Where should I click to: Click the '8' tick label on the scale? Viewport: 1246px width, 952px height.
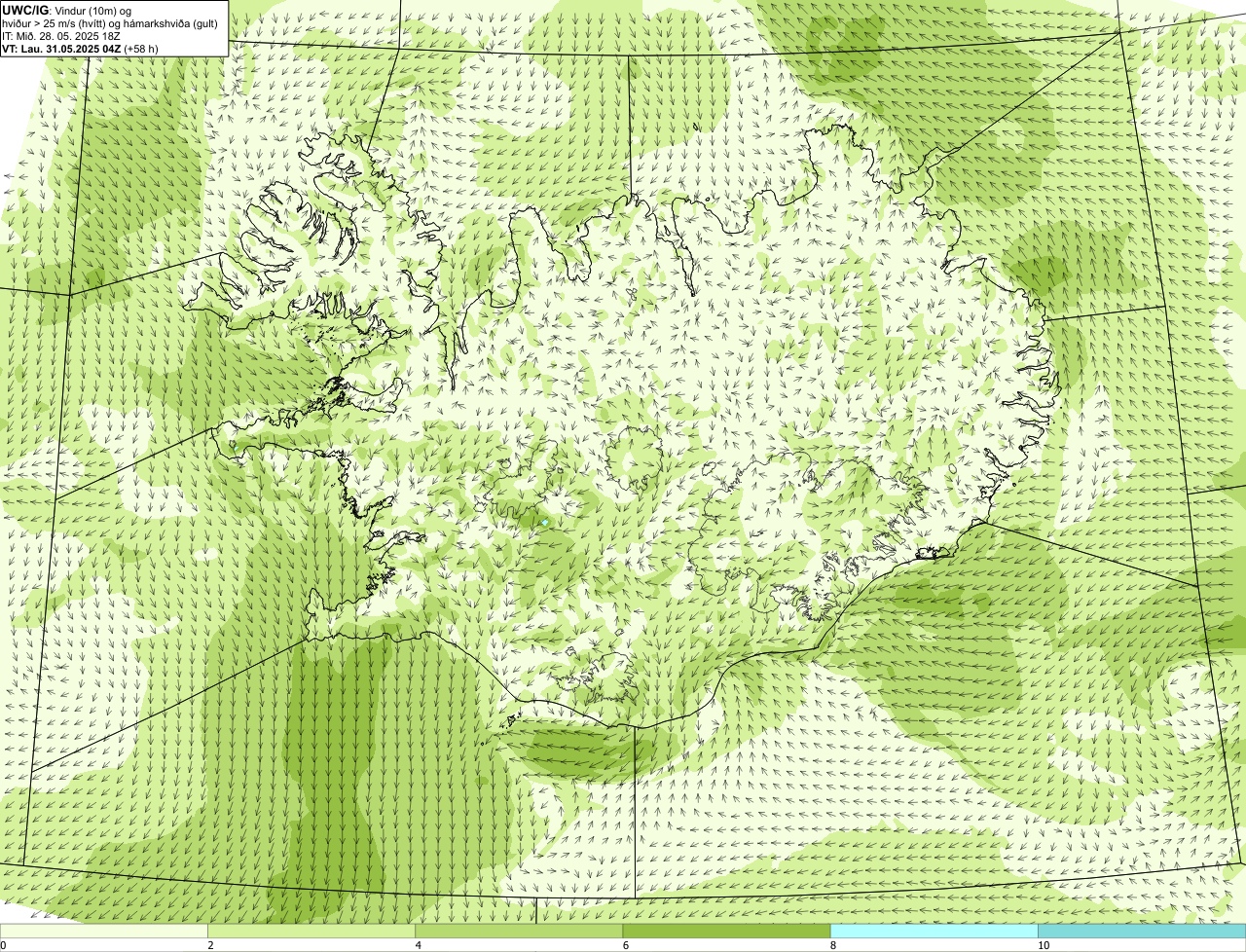point(832,945)
